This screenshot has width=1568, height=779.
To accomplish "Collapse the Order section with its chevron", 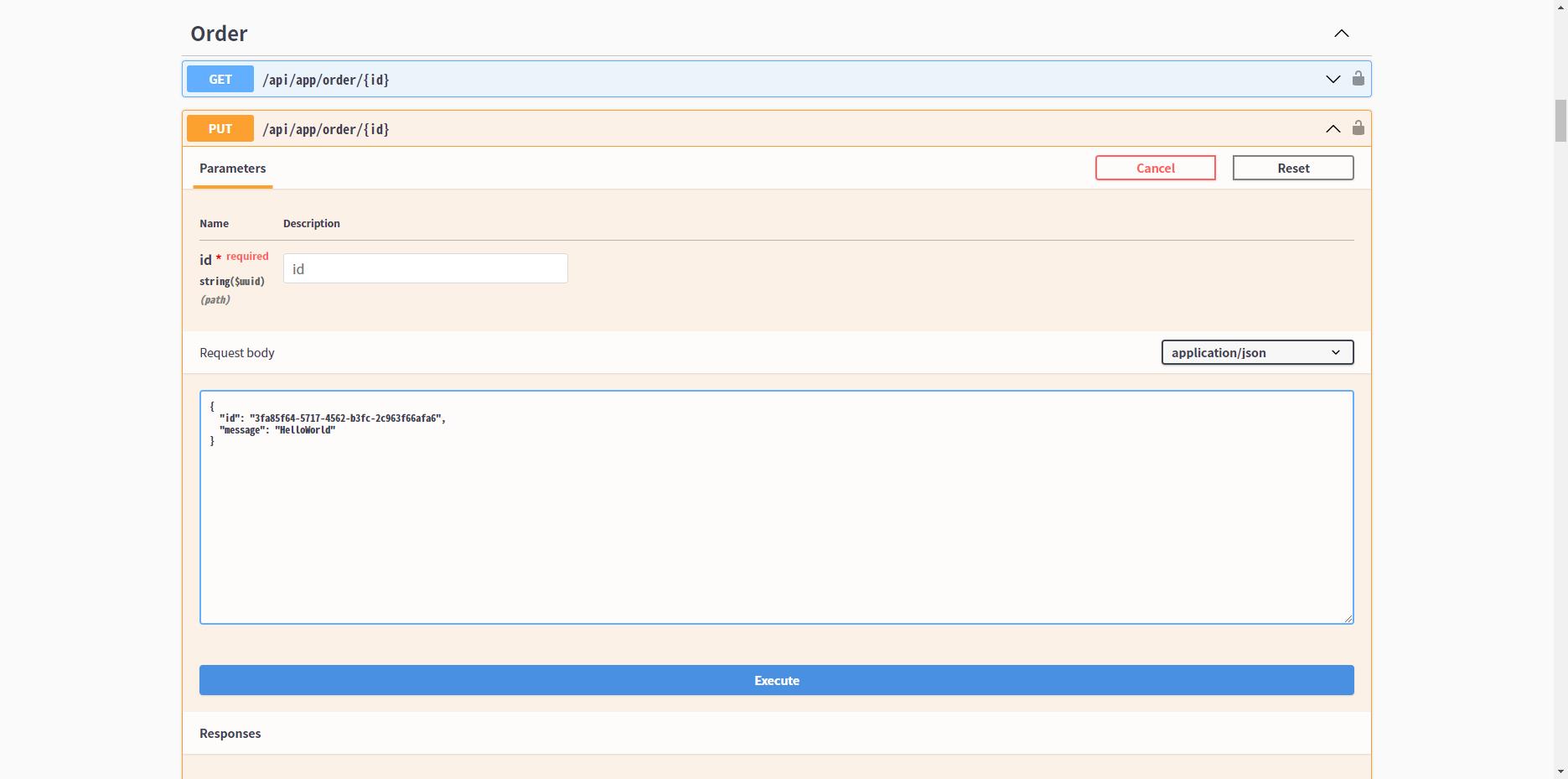I will pos(1341,34).
